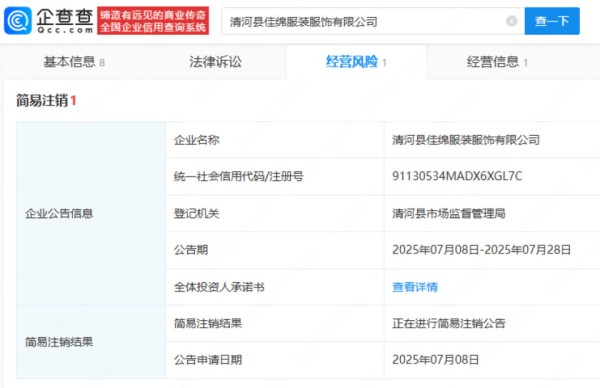The height and width of the screenshot is (388, 600).
Task: Click the Qcc.com logo icon
Action: pyautogui.click(x=18, y=21)
